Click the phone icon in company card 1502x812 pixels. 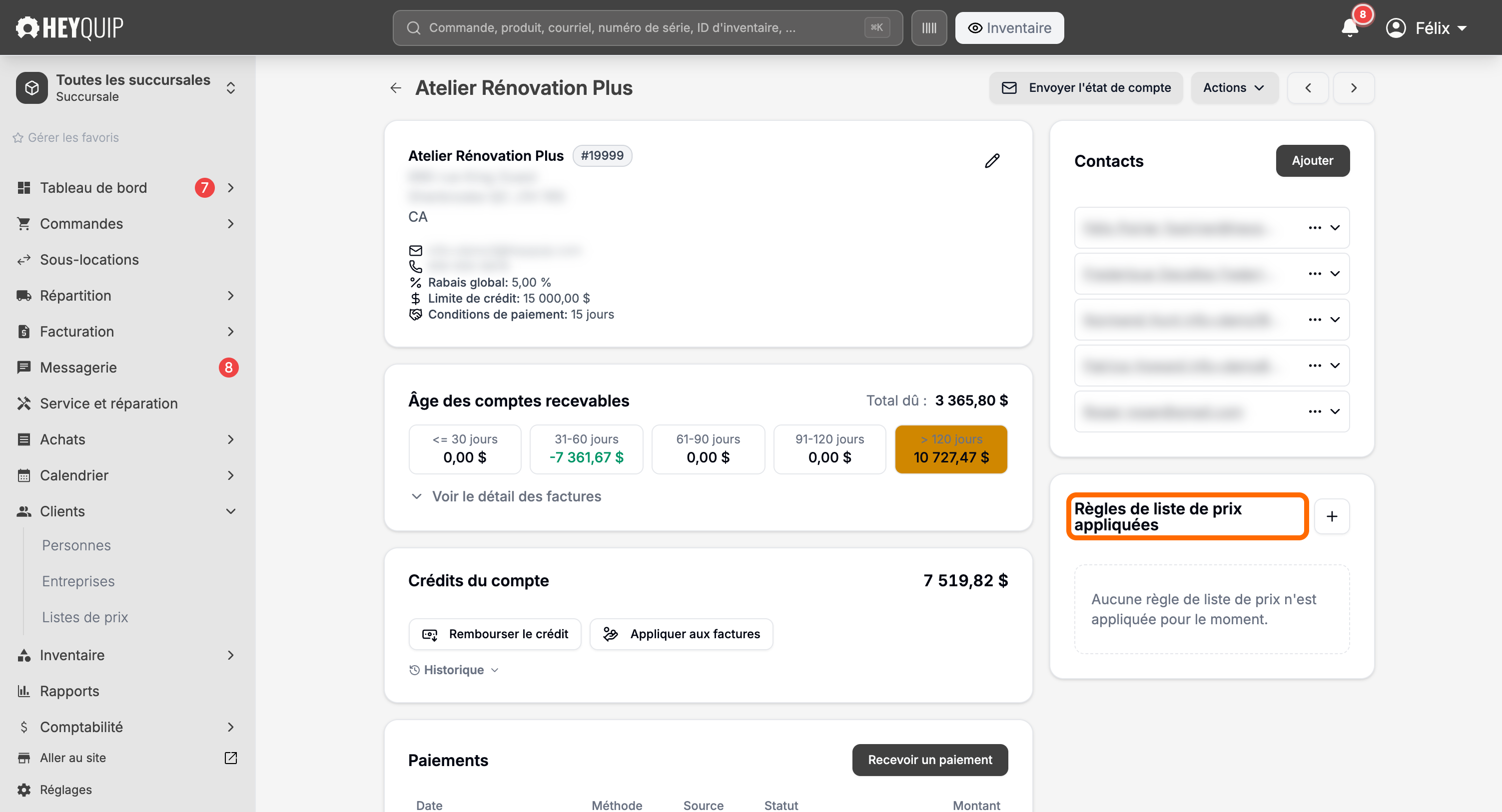coord(415,266)
